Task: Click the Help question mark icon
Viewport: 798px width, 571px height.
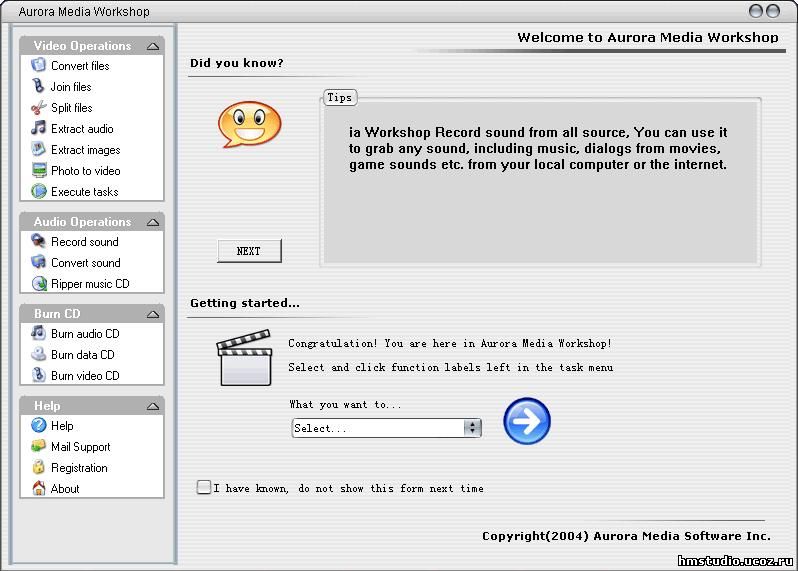Action: (39, 425)
